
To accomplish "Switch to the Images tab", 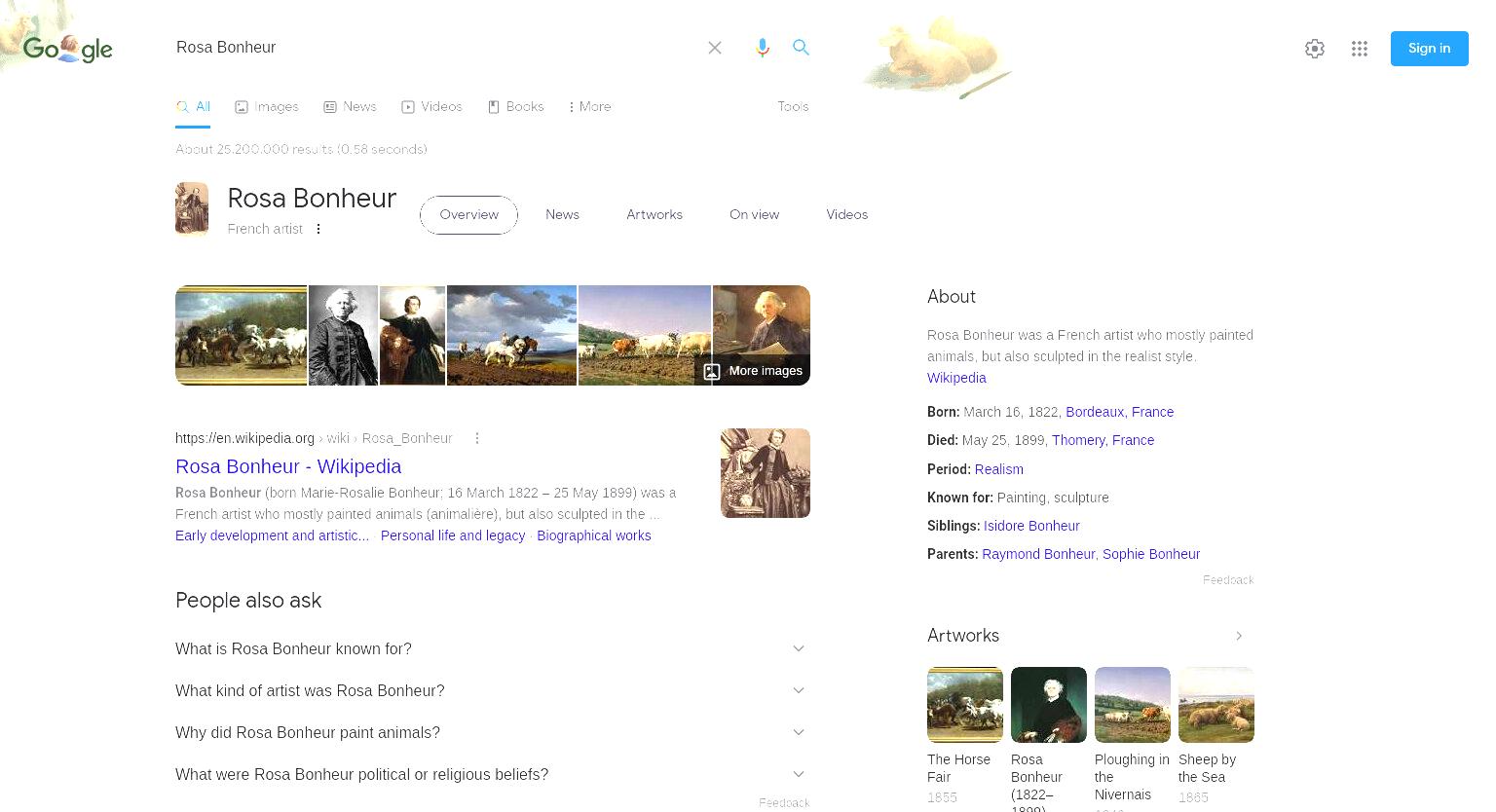I will click(267, 107).
